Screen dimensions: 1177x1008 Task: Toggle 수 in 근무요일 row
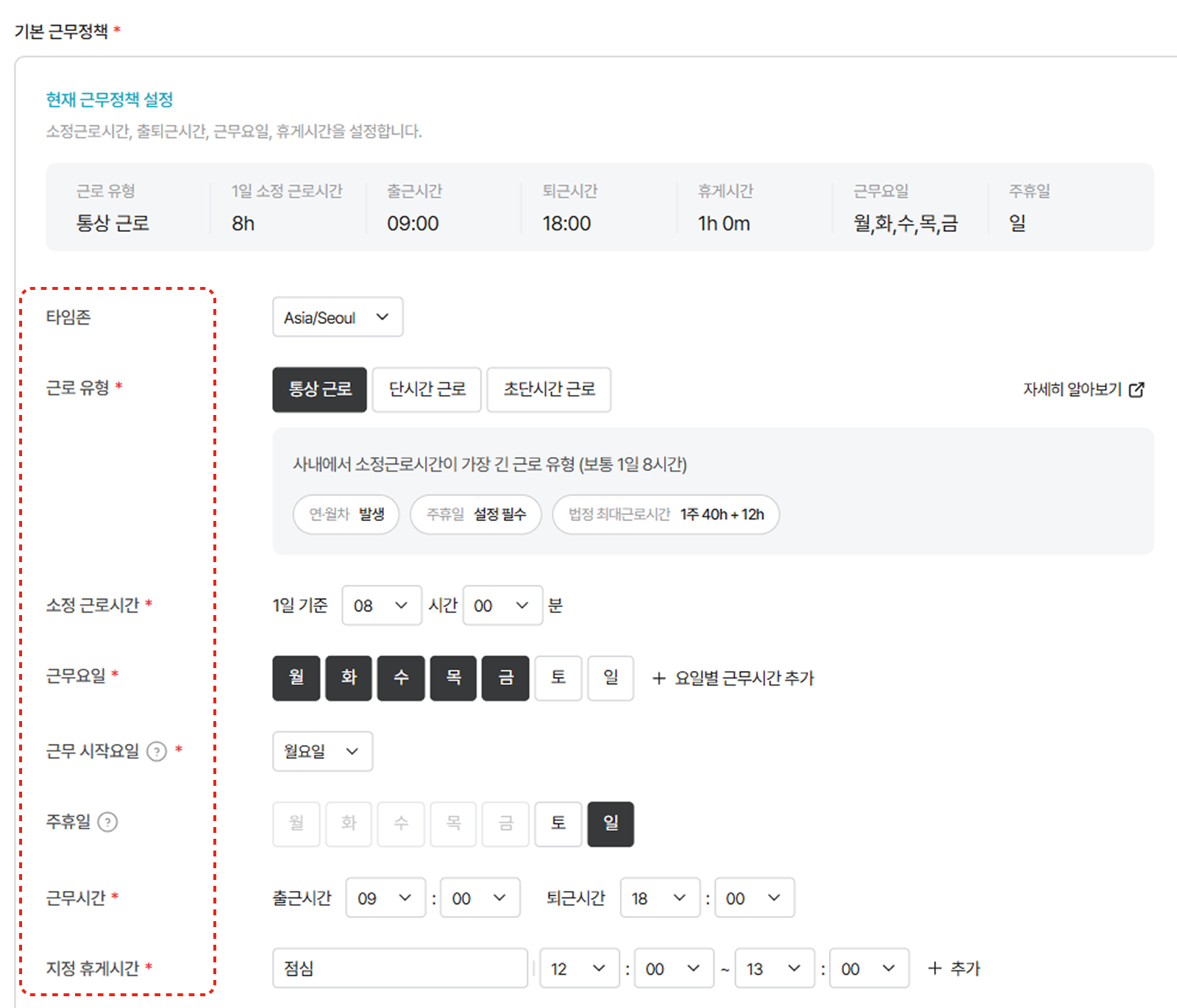point(401,678)
